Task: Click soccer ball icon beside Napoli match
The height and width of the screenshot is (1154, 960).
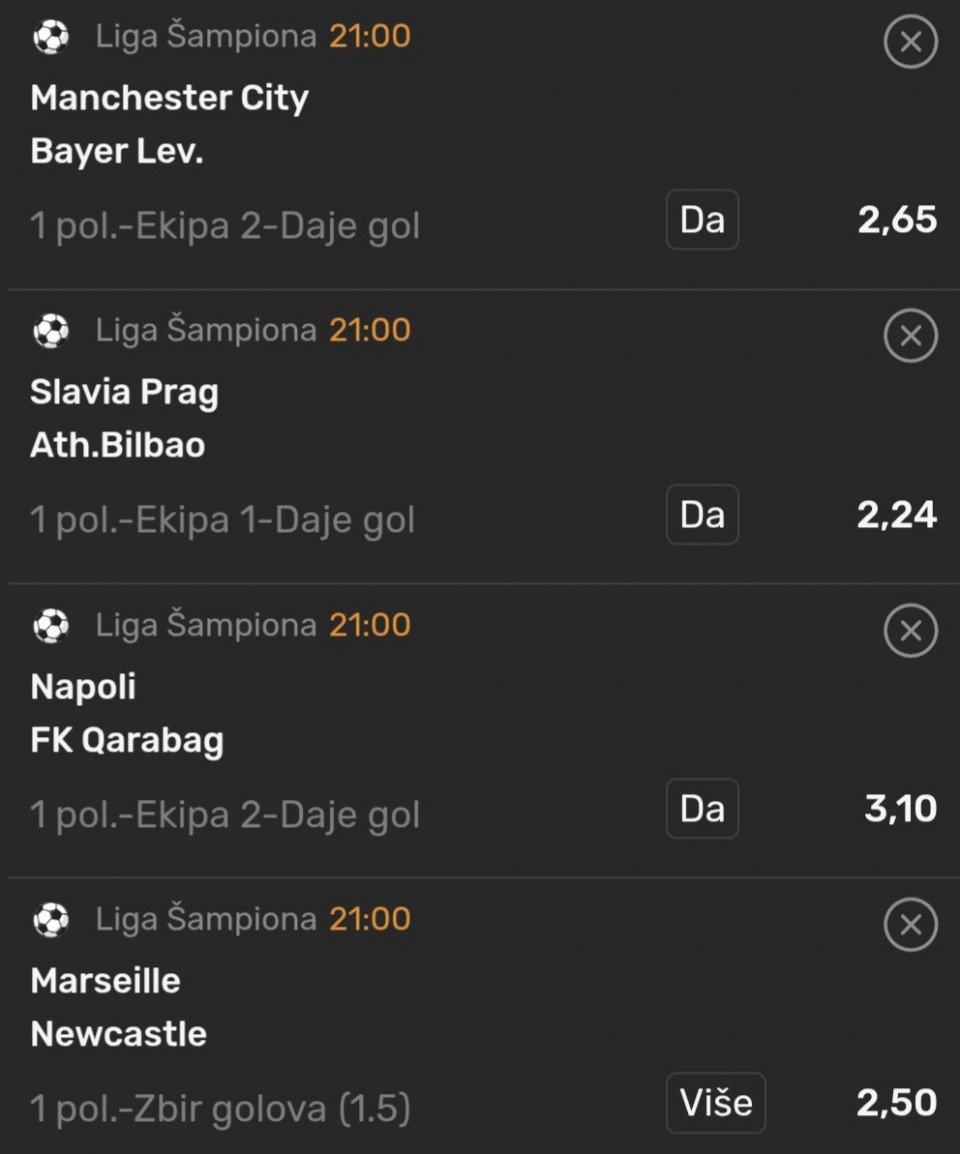Action: pos(51,625)
